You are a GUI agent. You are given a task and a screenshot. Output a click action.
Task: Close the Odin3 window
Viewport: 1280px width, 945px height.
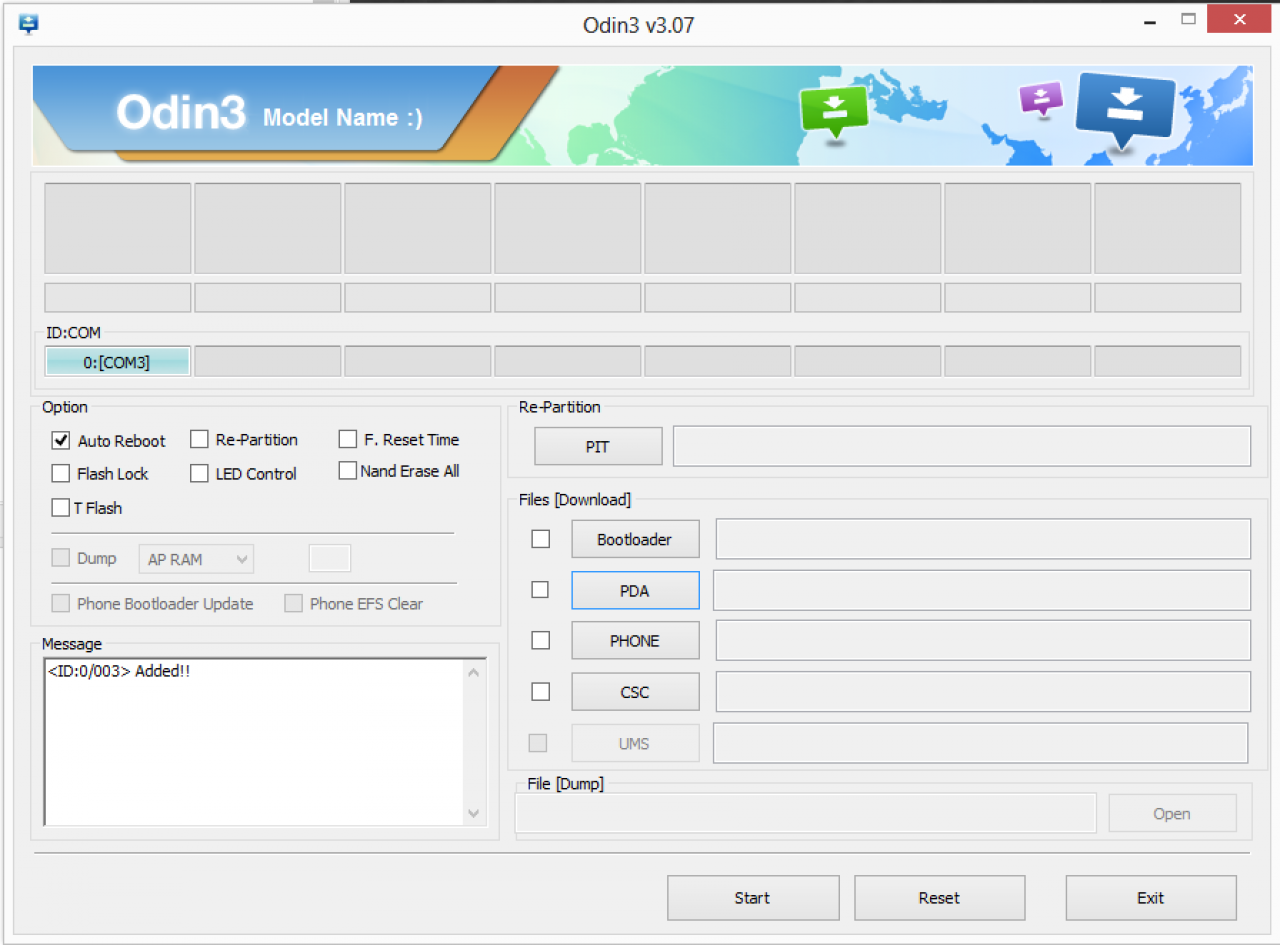pyautogui.click(x=1240, y=19)
